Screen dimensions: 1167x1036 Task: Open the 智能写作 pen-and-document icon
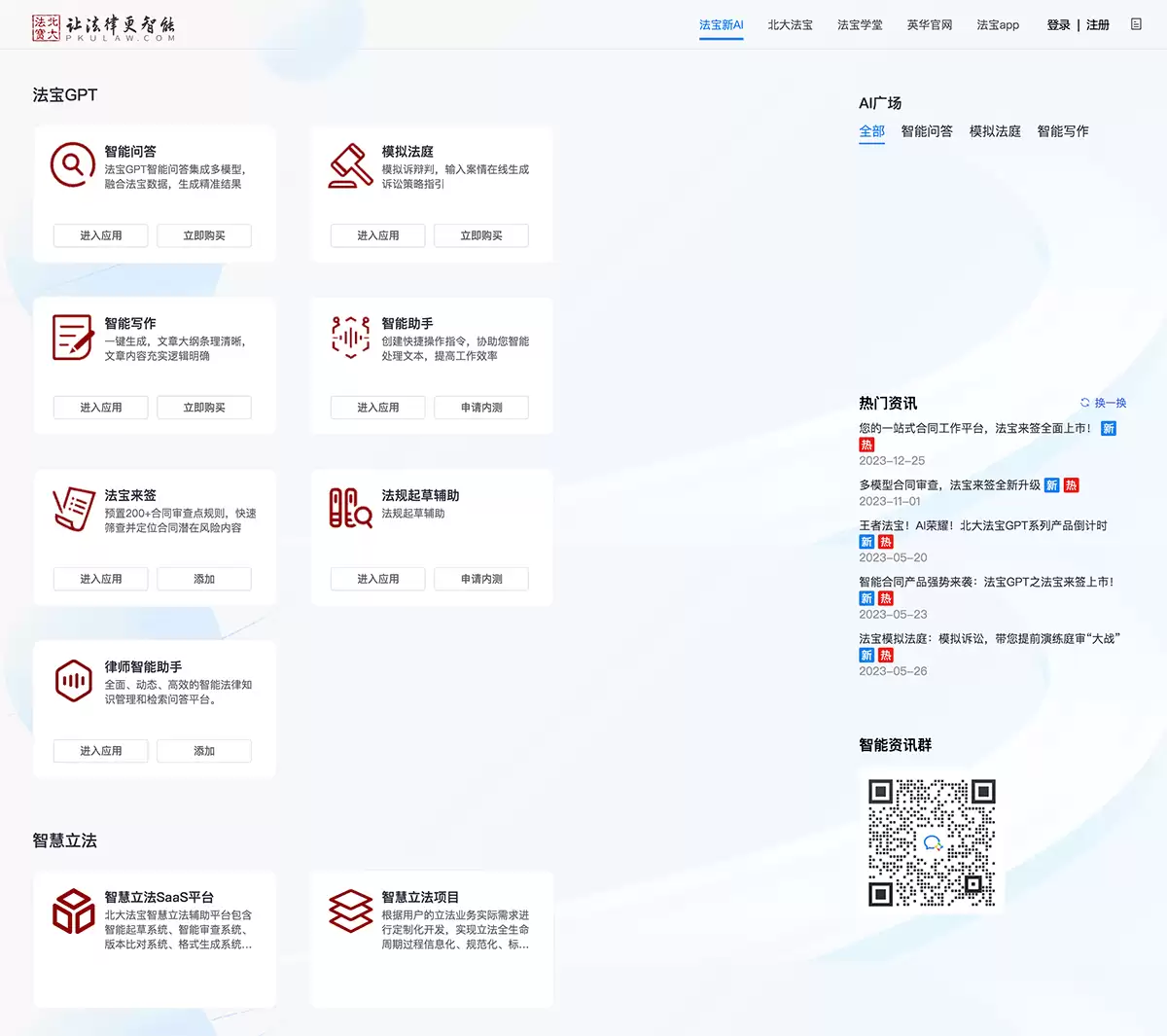[x=71, y=337]
